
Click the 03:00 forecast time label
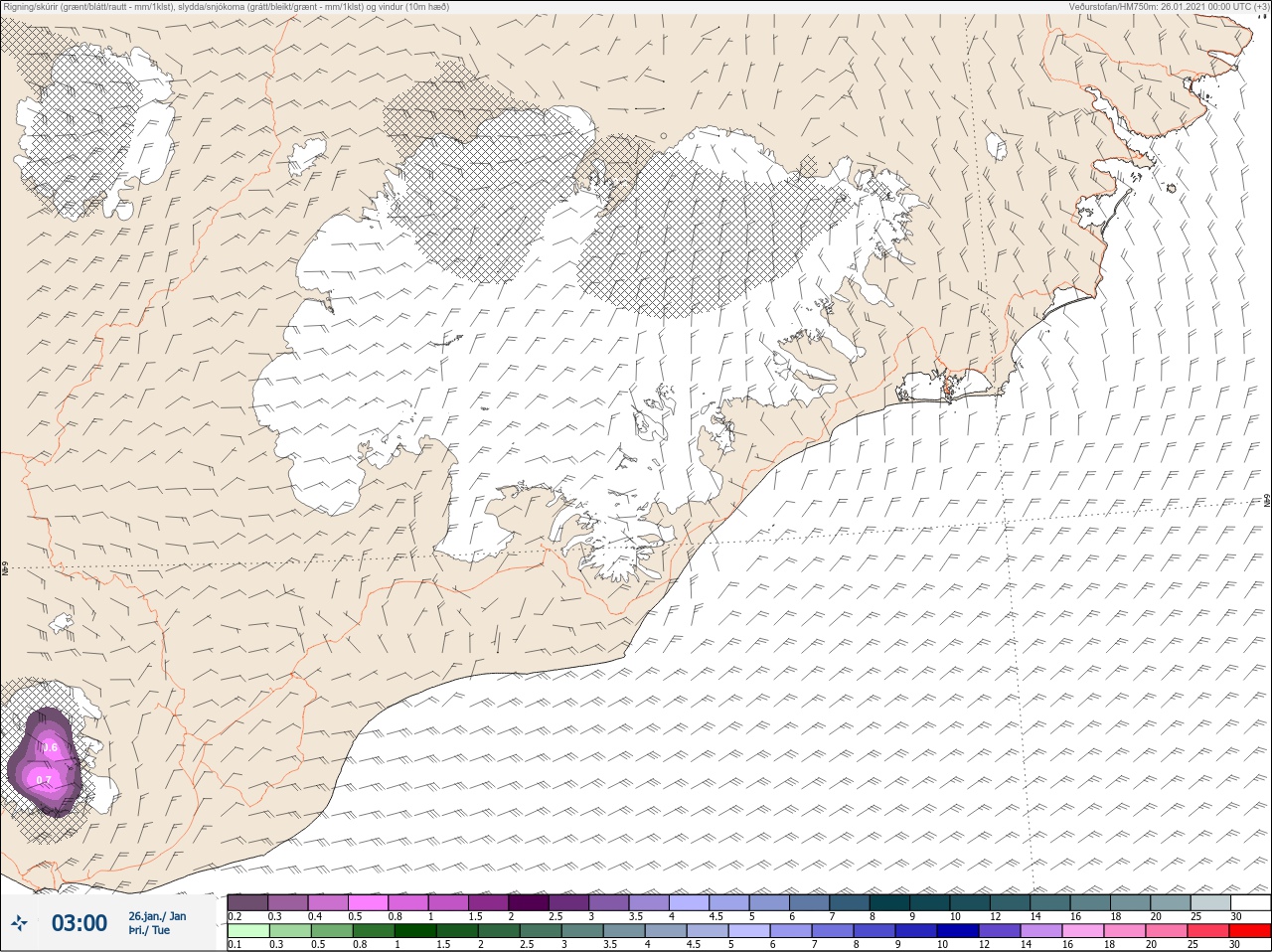[79, 923]
